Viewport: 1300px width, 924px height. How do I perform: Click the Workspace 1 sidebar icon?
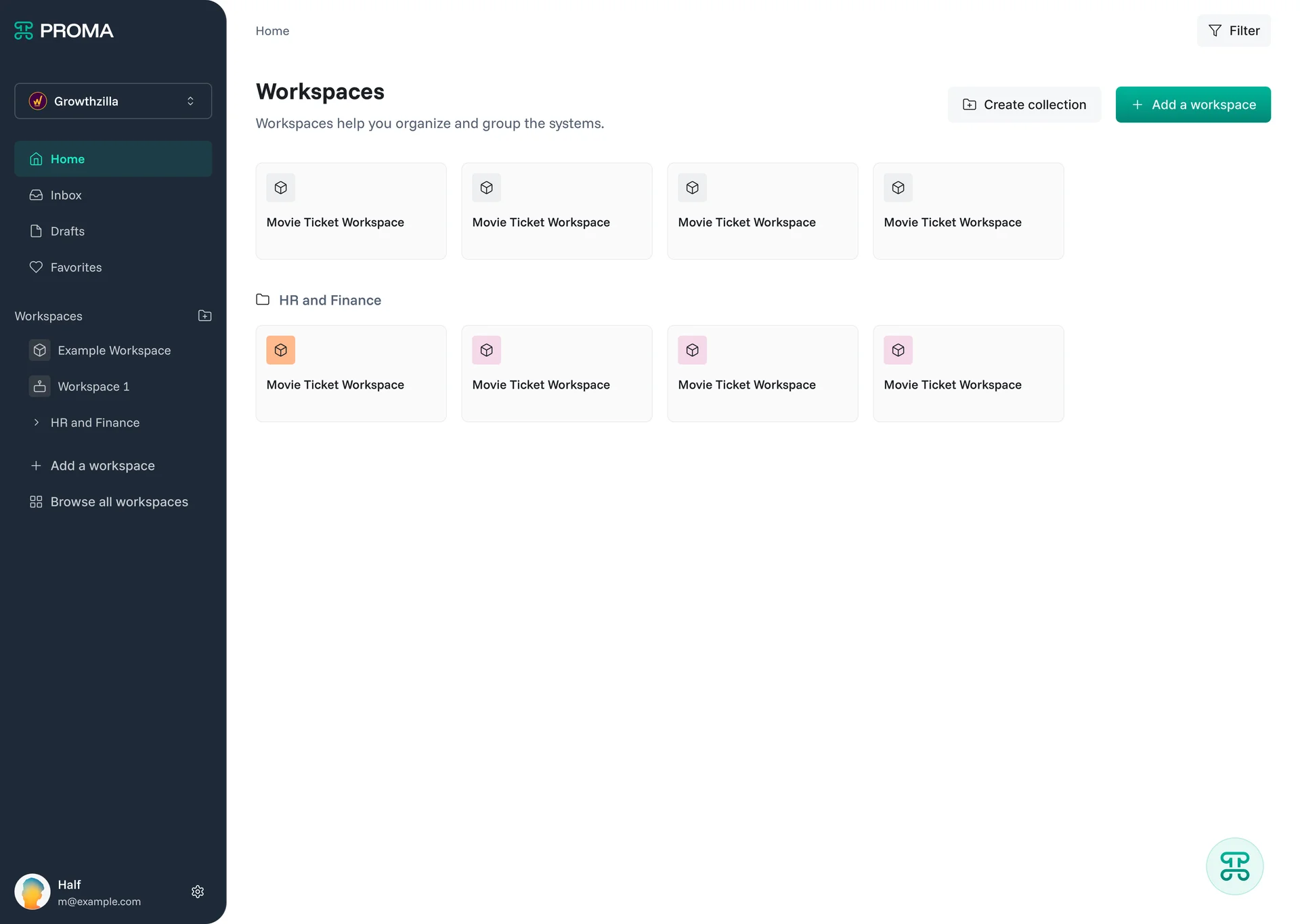[40, 387]
